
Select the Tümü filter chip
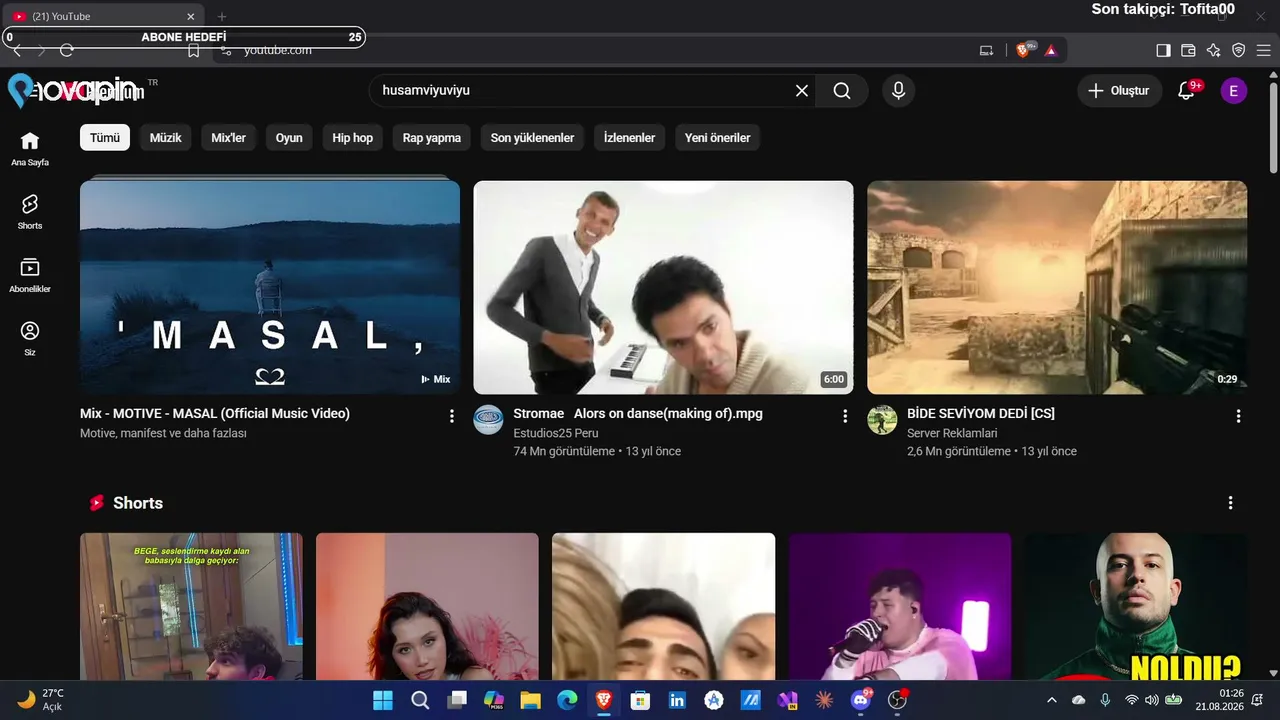105,138
